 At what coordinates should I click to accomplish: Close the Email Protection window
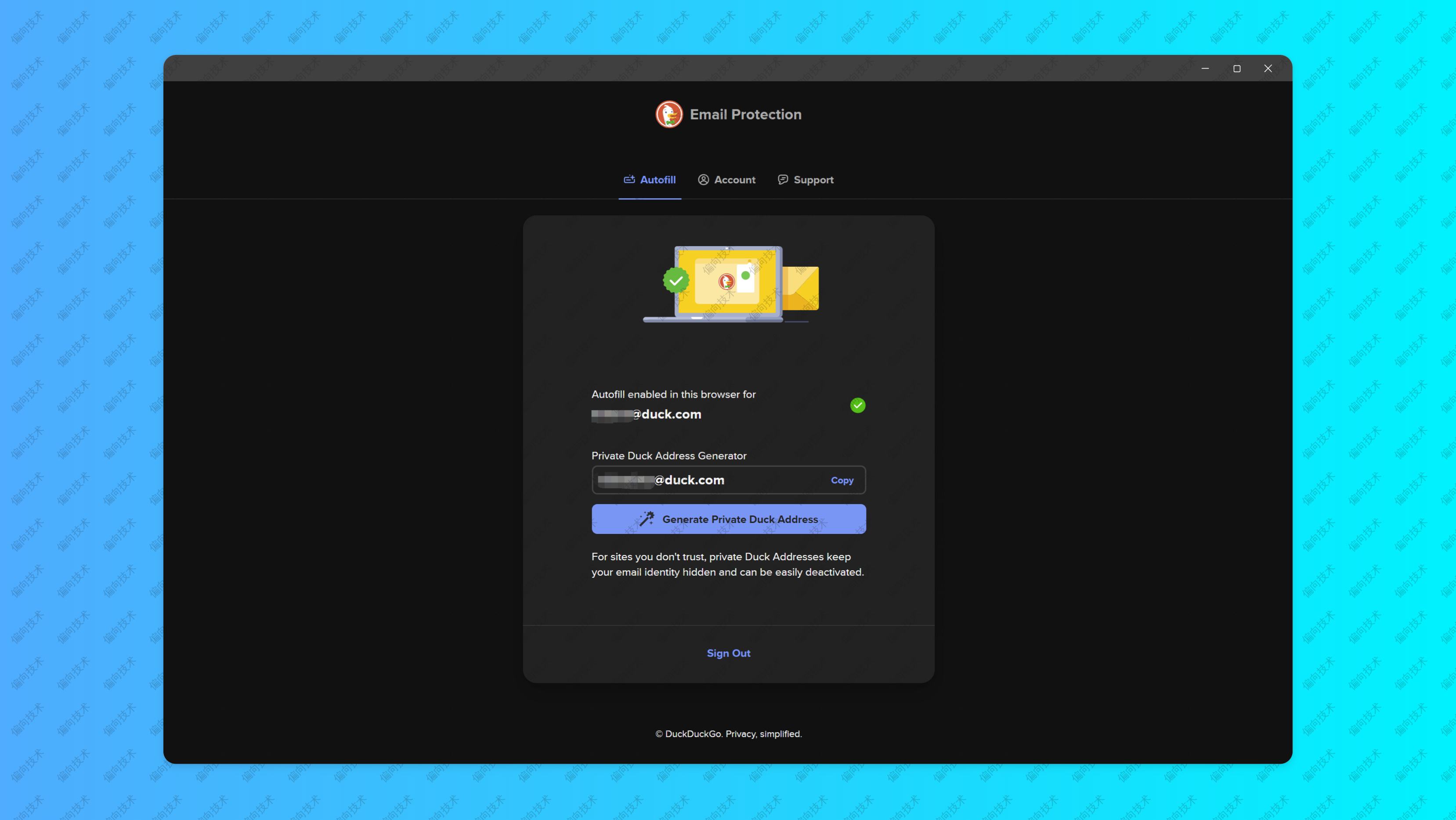(x=1268, y=69)
